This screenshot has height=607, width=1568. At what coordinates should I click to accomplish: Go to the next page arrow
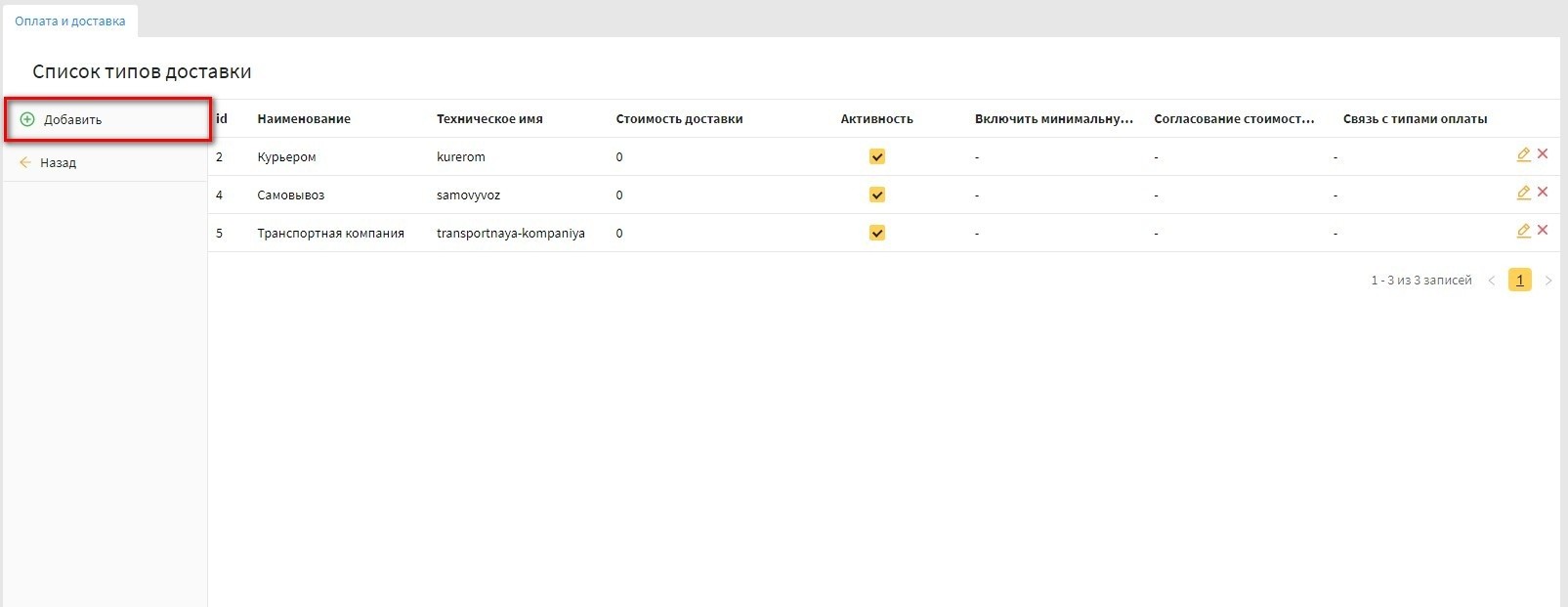pos(1547,281)
